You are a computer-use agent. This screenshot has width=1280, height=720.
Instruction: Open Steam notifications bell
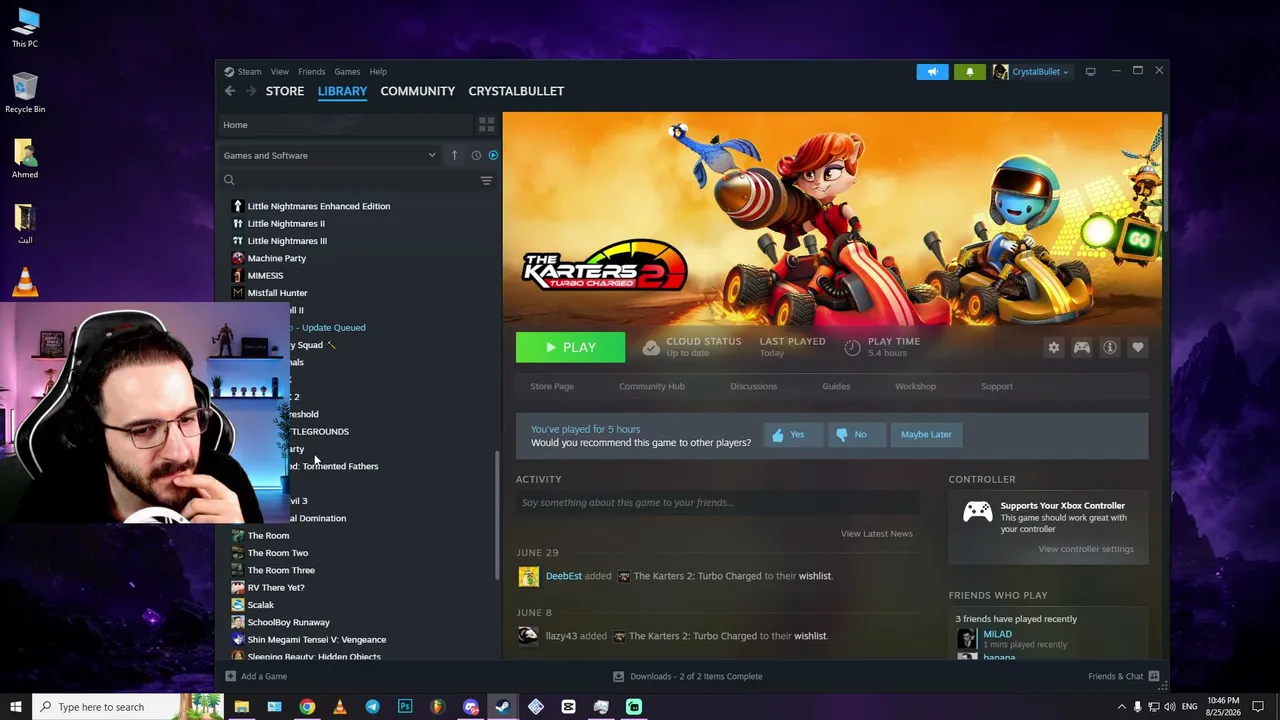coord(969,72)
